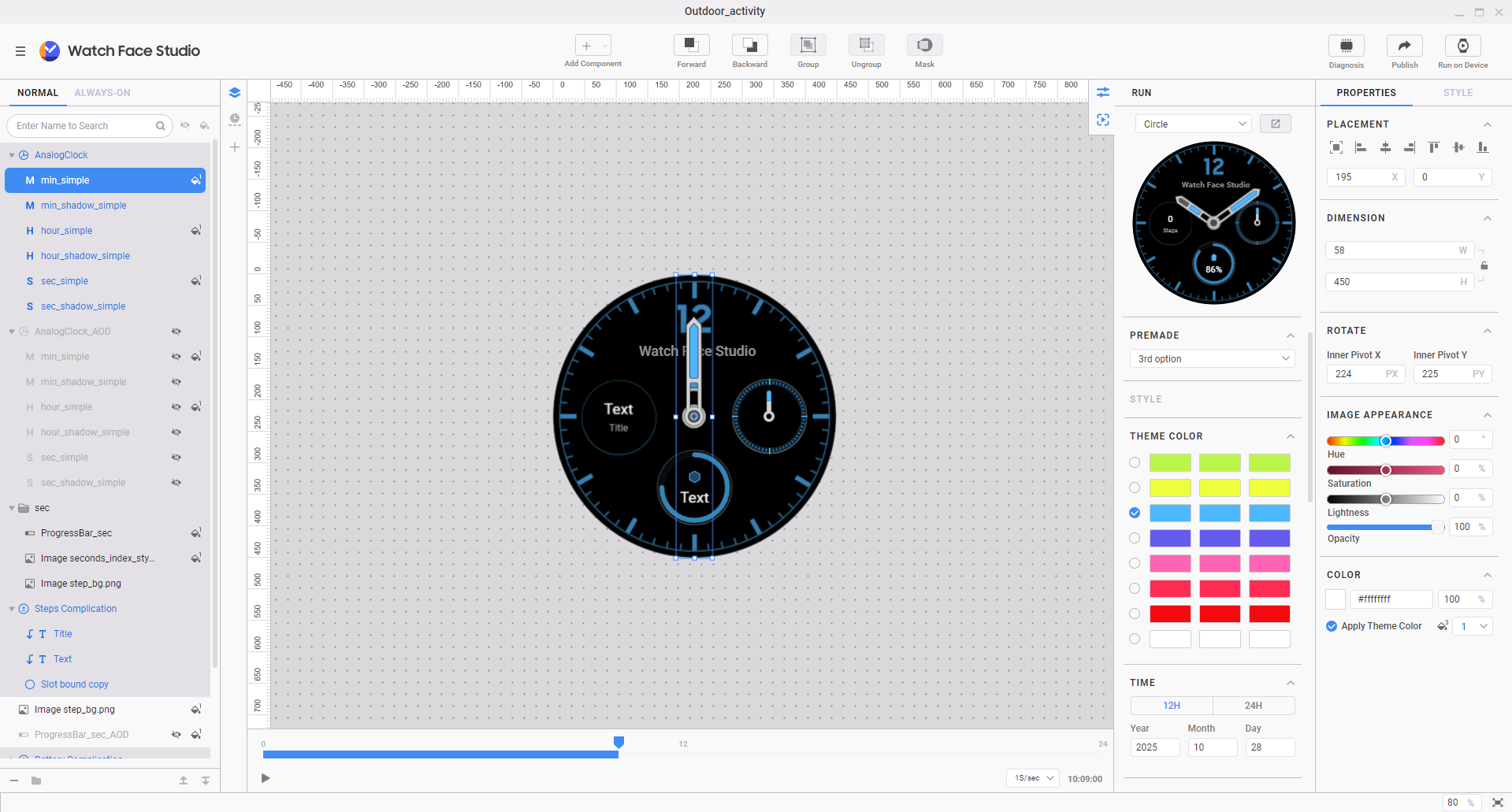Screen dimensions: 1512x812
Task: Center on canvas placement icon
Action: pos(1336,147)
